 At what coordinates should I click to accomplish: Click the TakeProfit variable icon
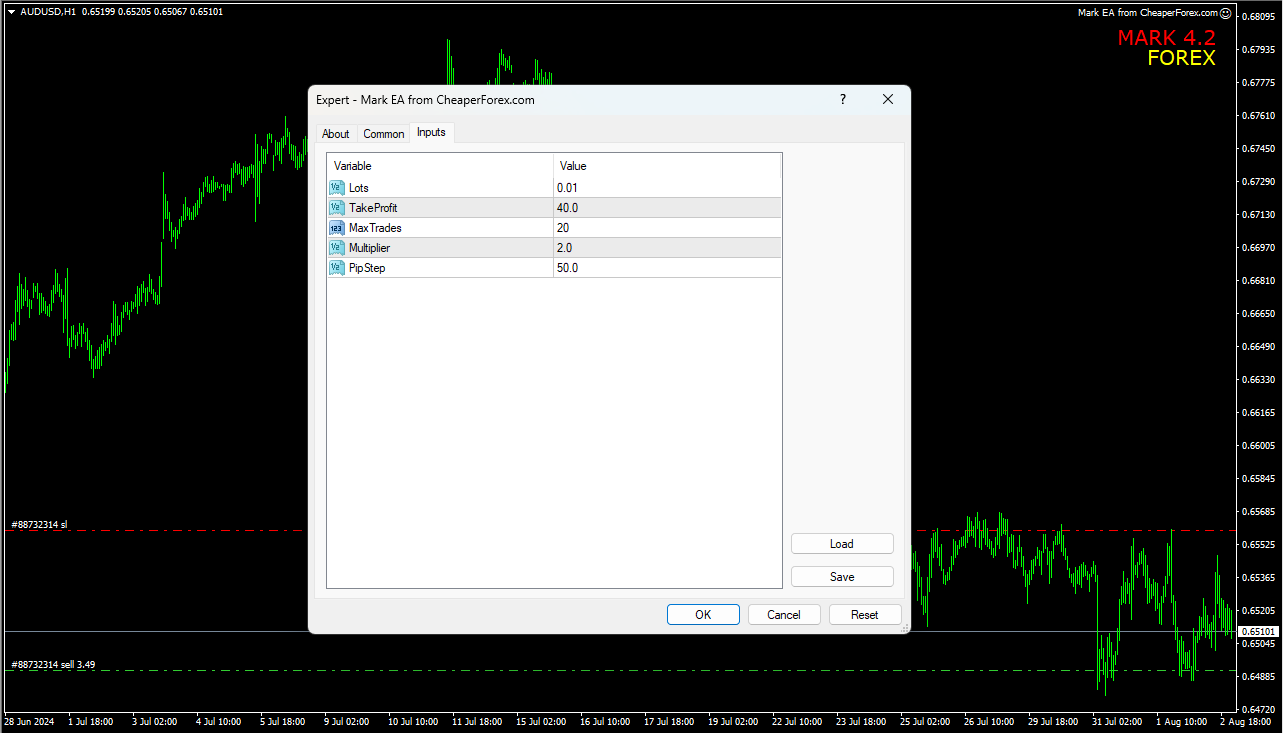pyautogui.click(x=336, y=208)
